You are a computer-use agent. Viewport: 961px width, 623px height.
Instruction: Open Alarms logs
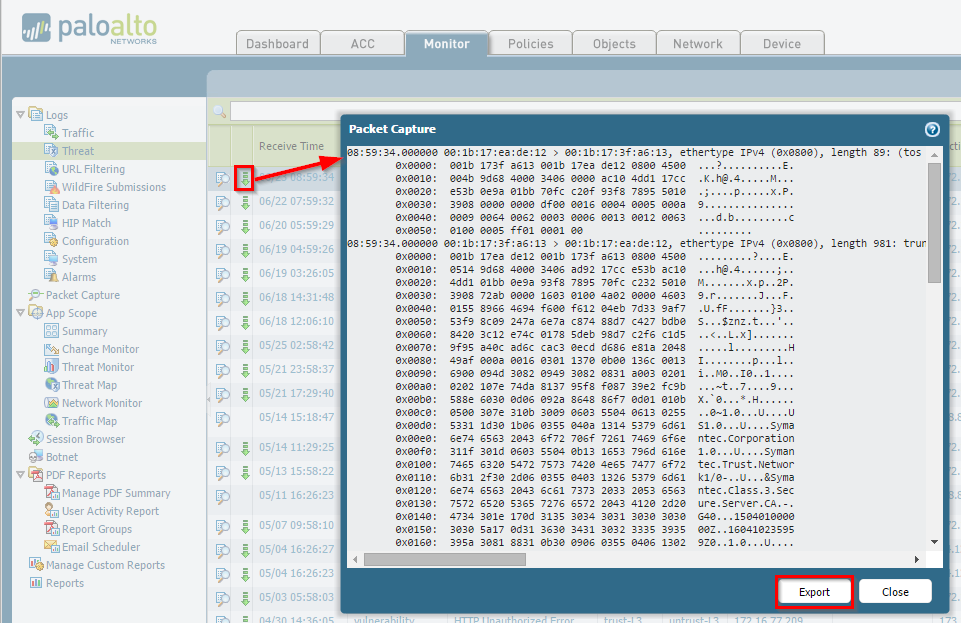point(78,277)
